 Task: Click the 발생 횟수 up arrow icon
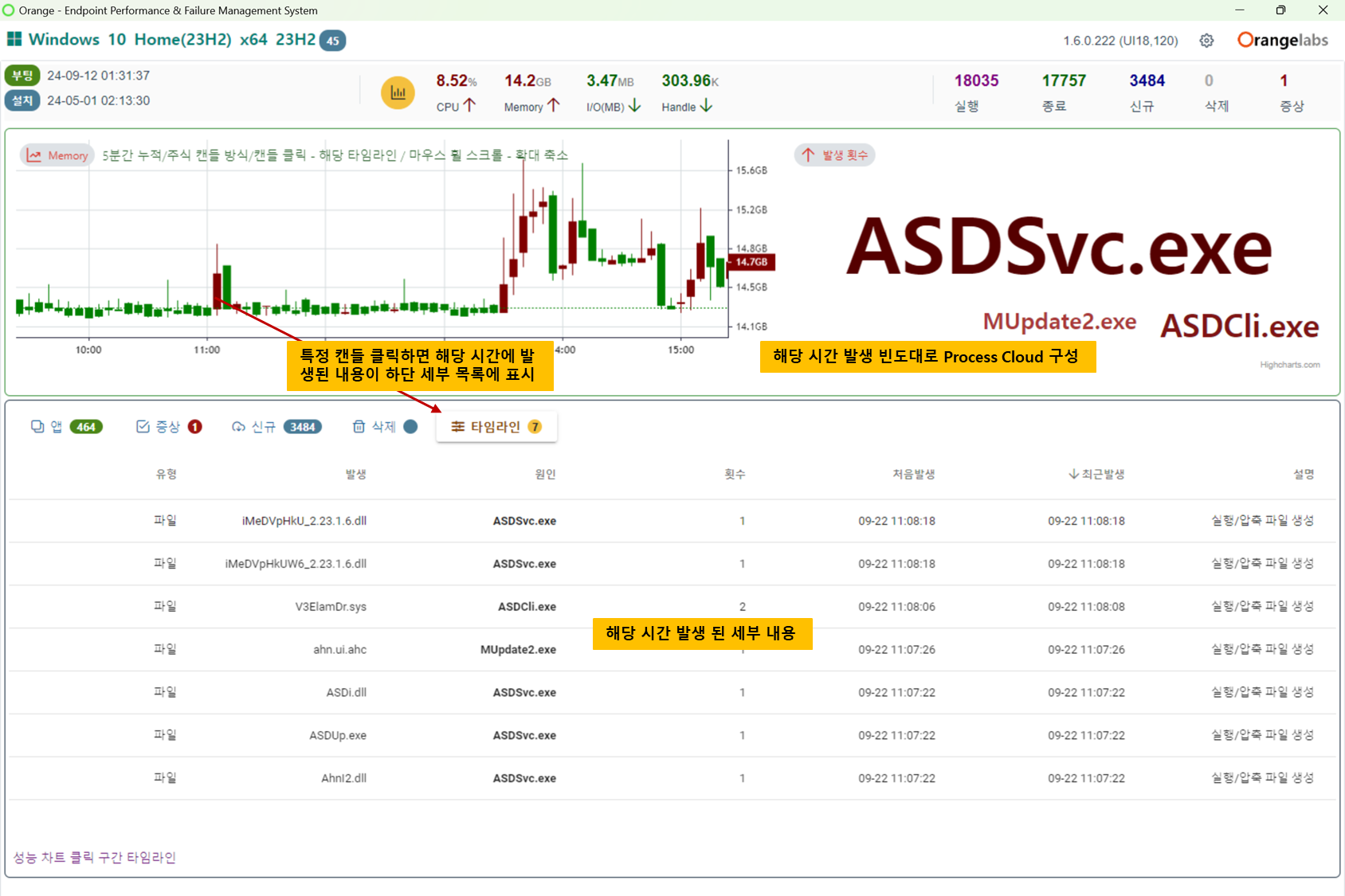[x=808, y=155]
